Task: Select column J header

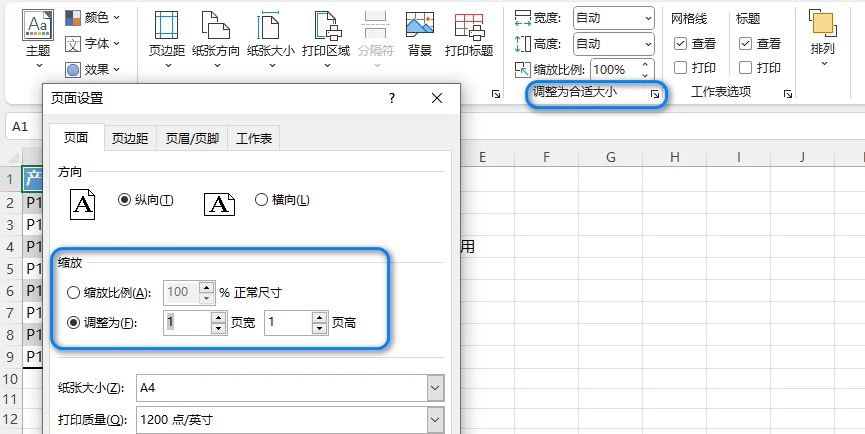Action: [x=802, y=158]
